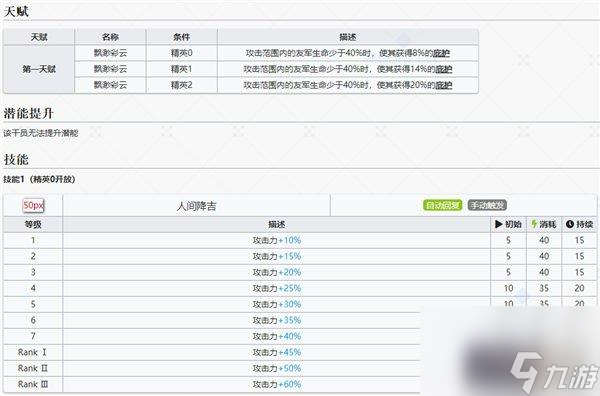Click the talent name in the 精英1 row
This screenshot has height=396, width=600.
click(x=110, y=69)
